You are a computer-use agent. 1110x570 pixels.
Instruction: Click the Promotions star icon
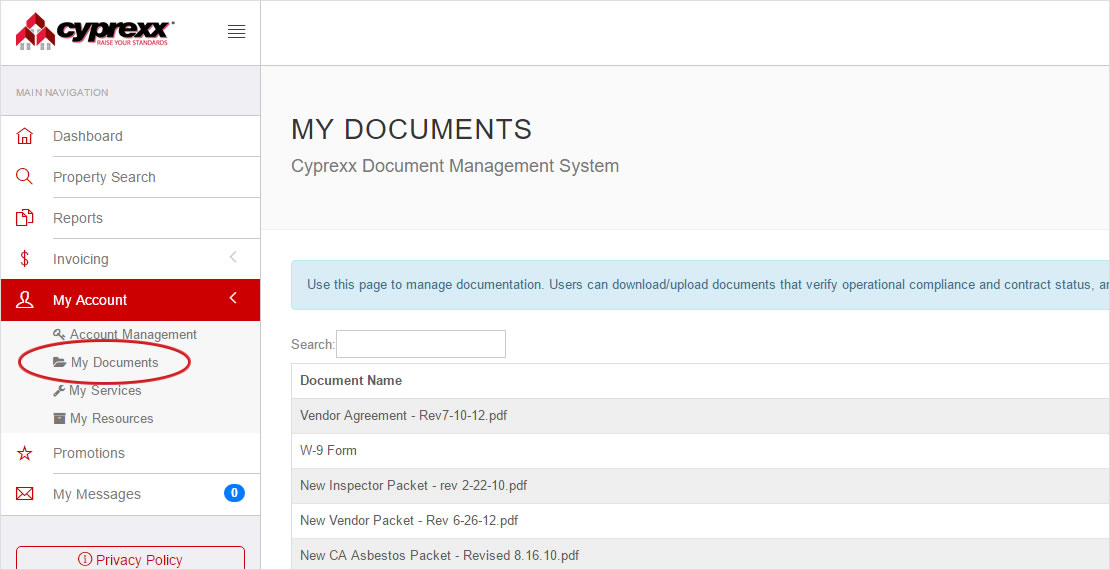tap(25, 453)
